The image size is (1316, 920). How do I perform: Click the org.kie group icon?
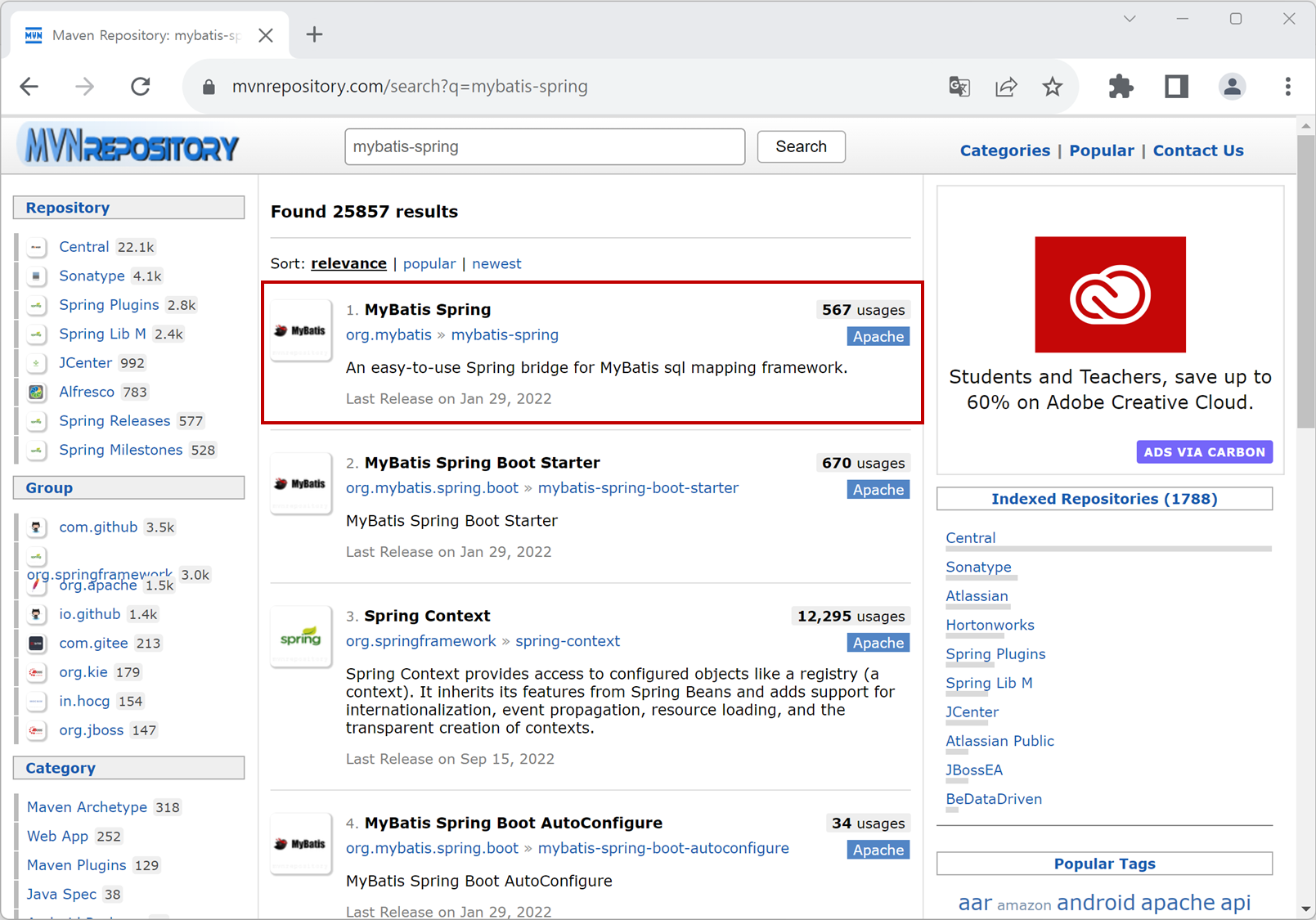click(36, 672)
